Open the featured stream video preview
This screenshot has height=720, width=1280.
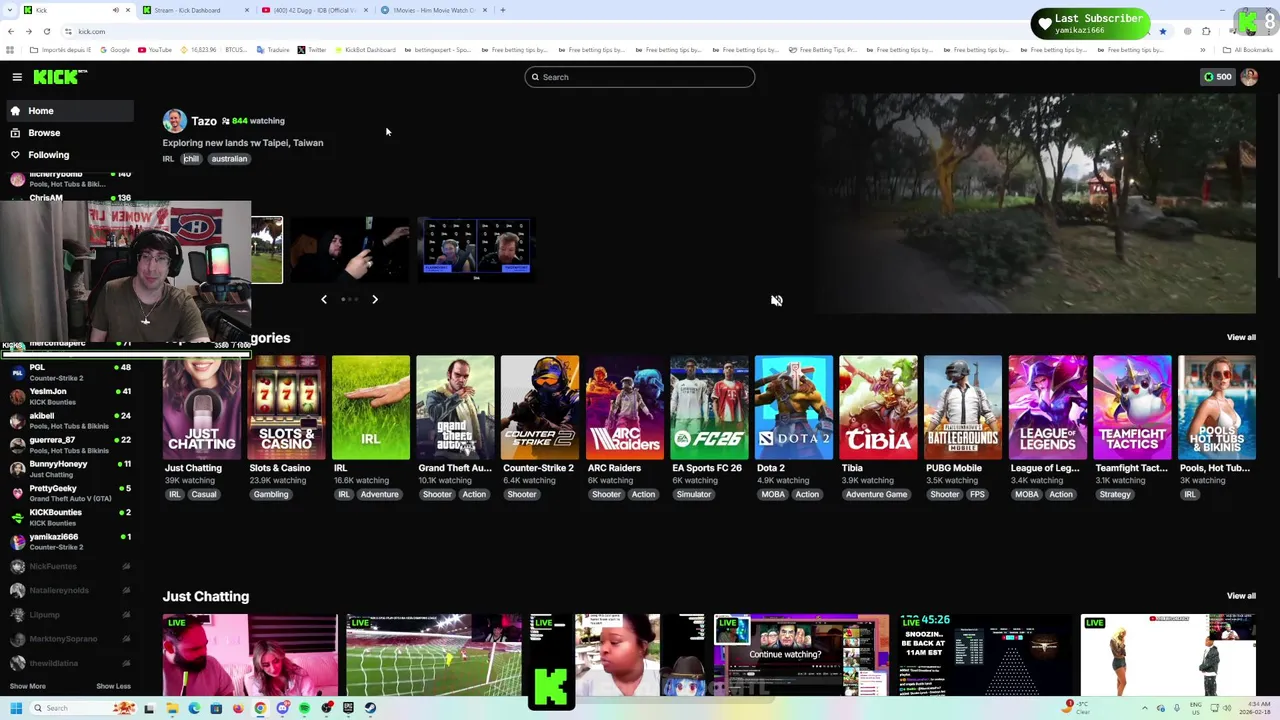(x=1035, y=203)
